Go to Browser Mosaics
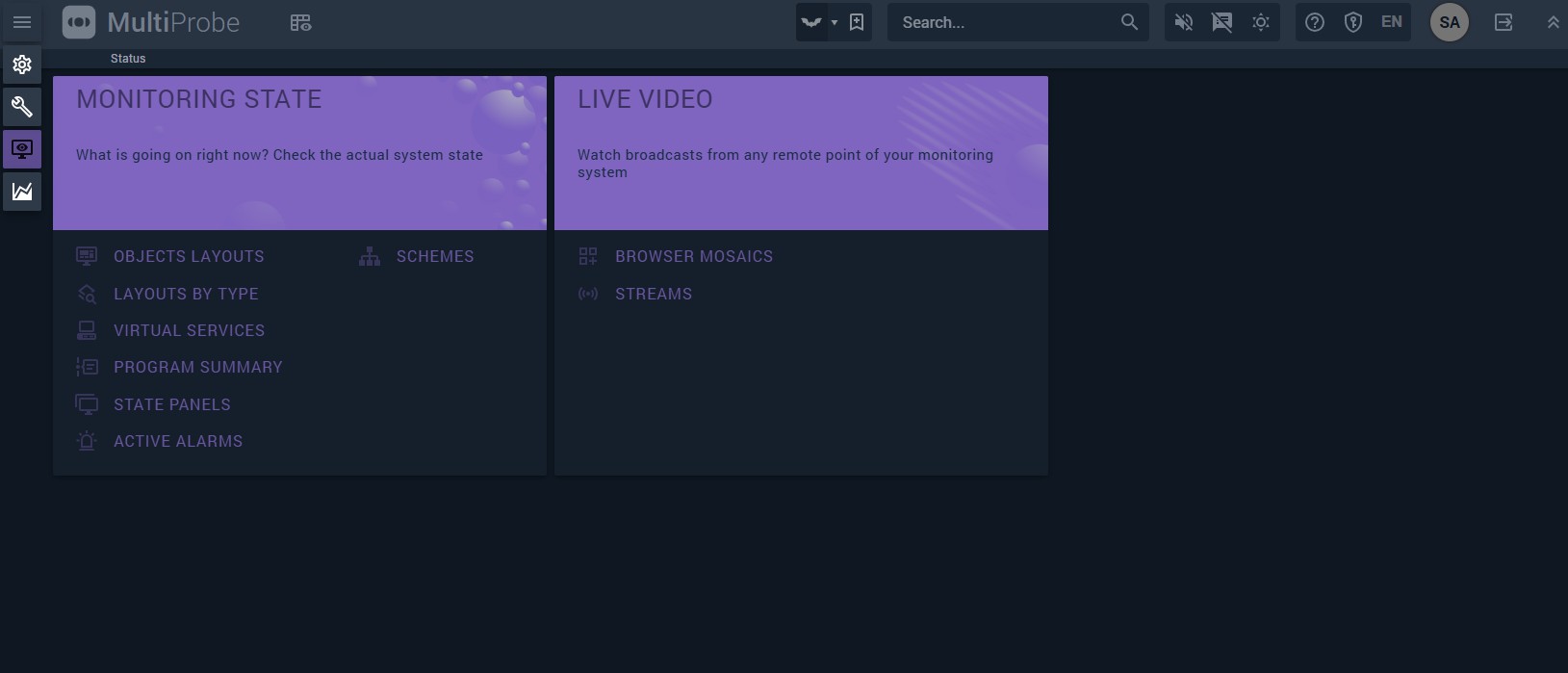The height and width of the screenshot is (673, 1568). point(693,256)
